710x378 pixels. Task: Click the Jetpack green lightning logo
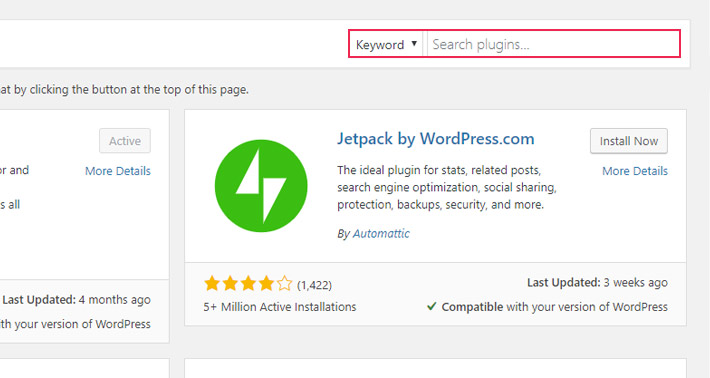pos(261,186)
